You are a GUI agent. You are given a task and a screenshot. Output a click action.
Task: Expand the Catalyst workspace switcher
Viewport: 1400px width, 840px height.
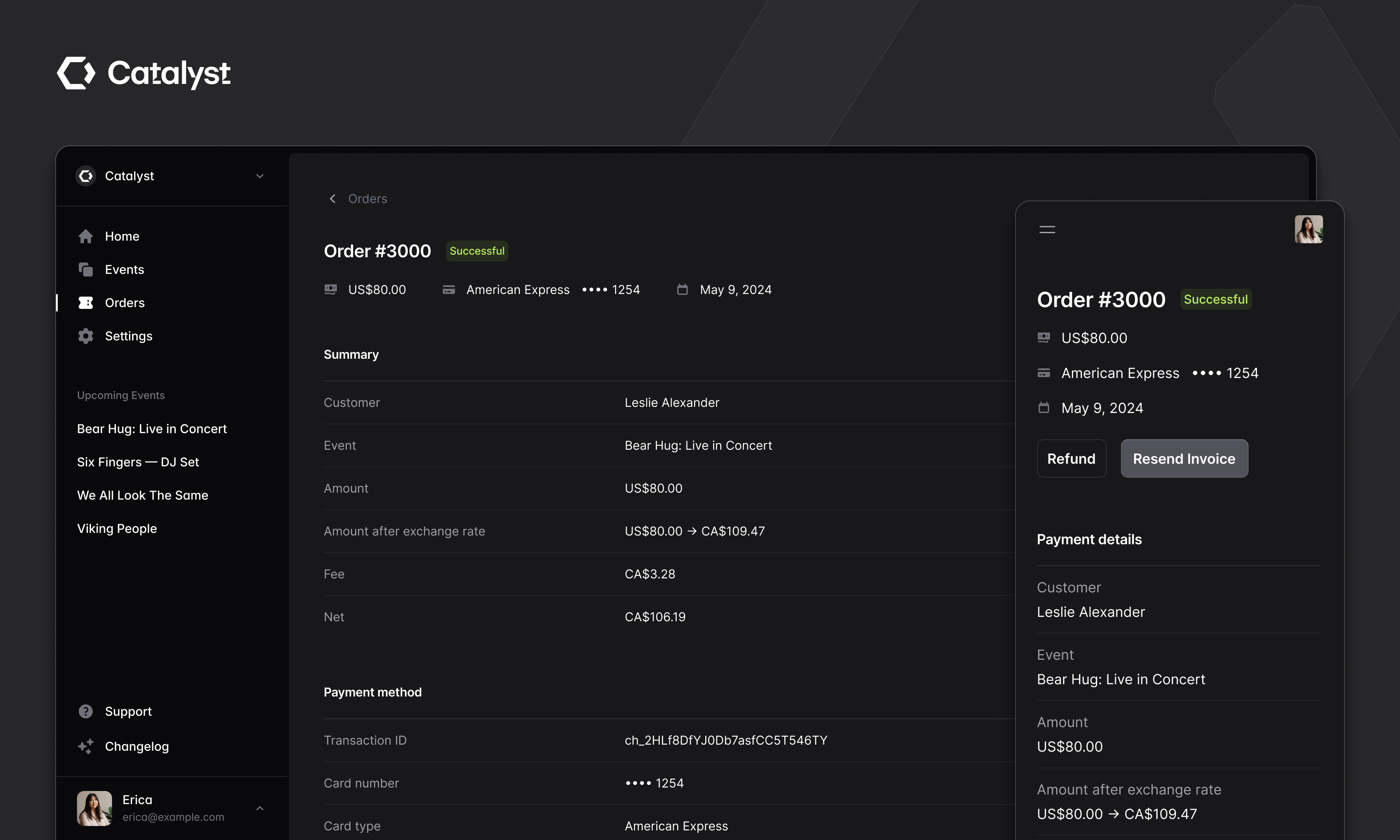tap(260, 176)
